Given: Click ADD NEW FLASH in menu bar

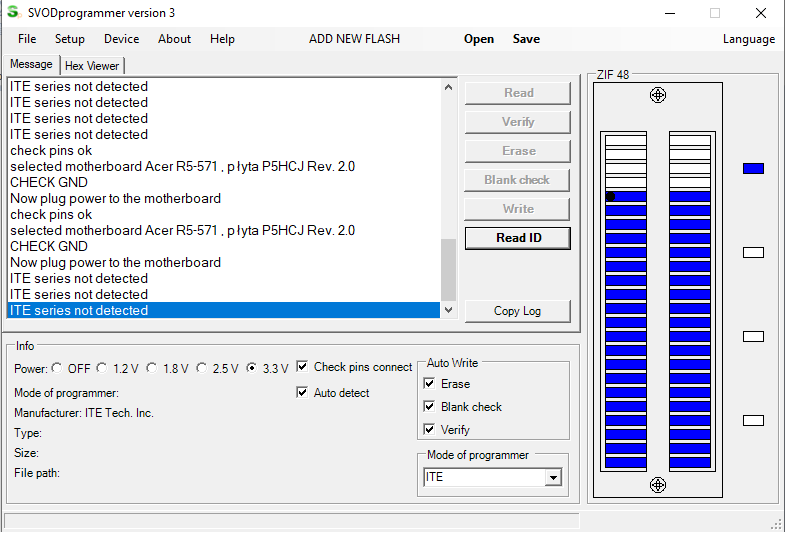Looking at the screenshot, I should (354, 39).
